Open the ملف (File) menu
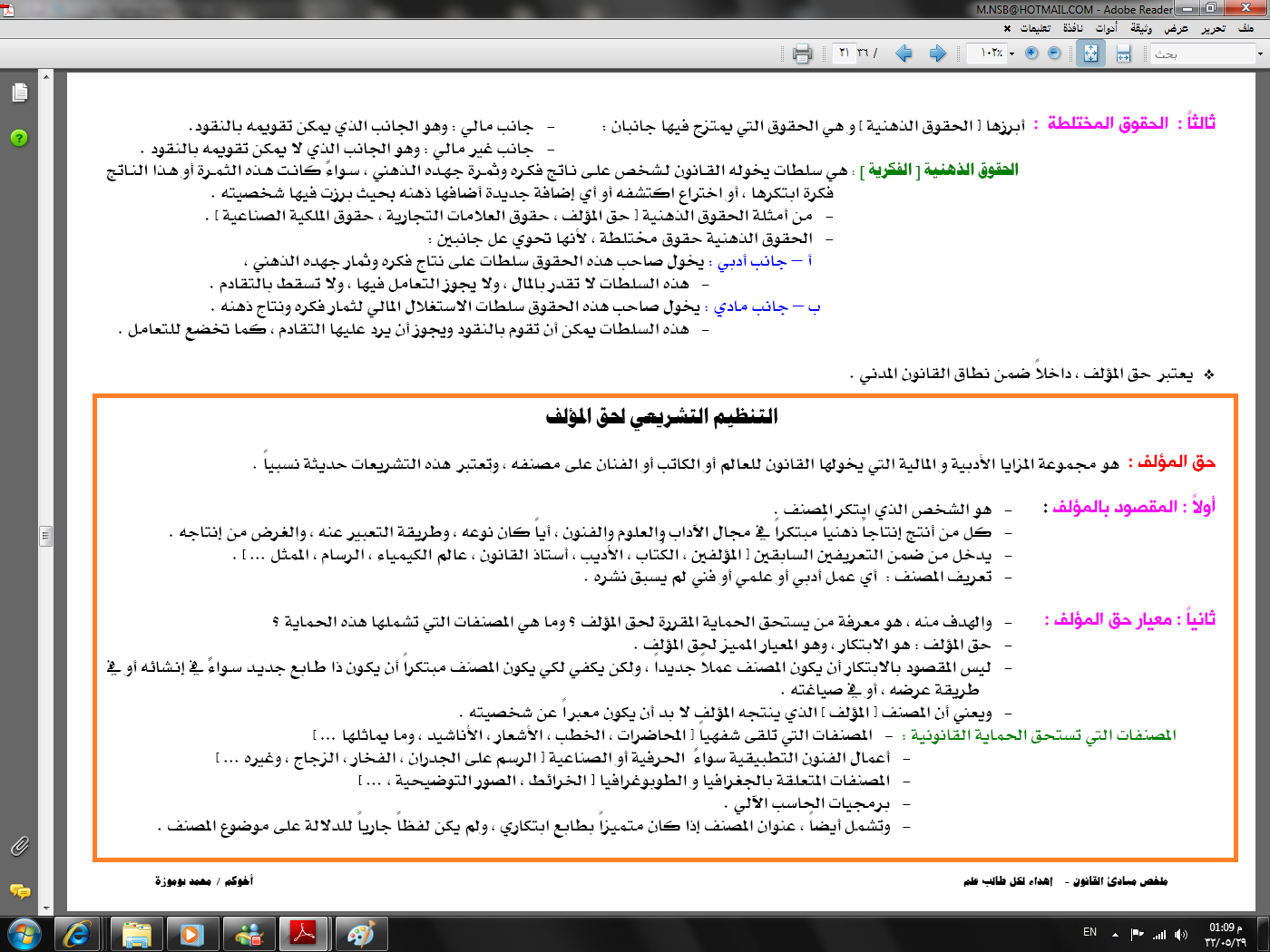Viewport: 1270px width, 952px height. (x=1246, y=28)
